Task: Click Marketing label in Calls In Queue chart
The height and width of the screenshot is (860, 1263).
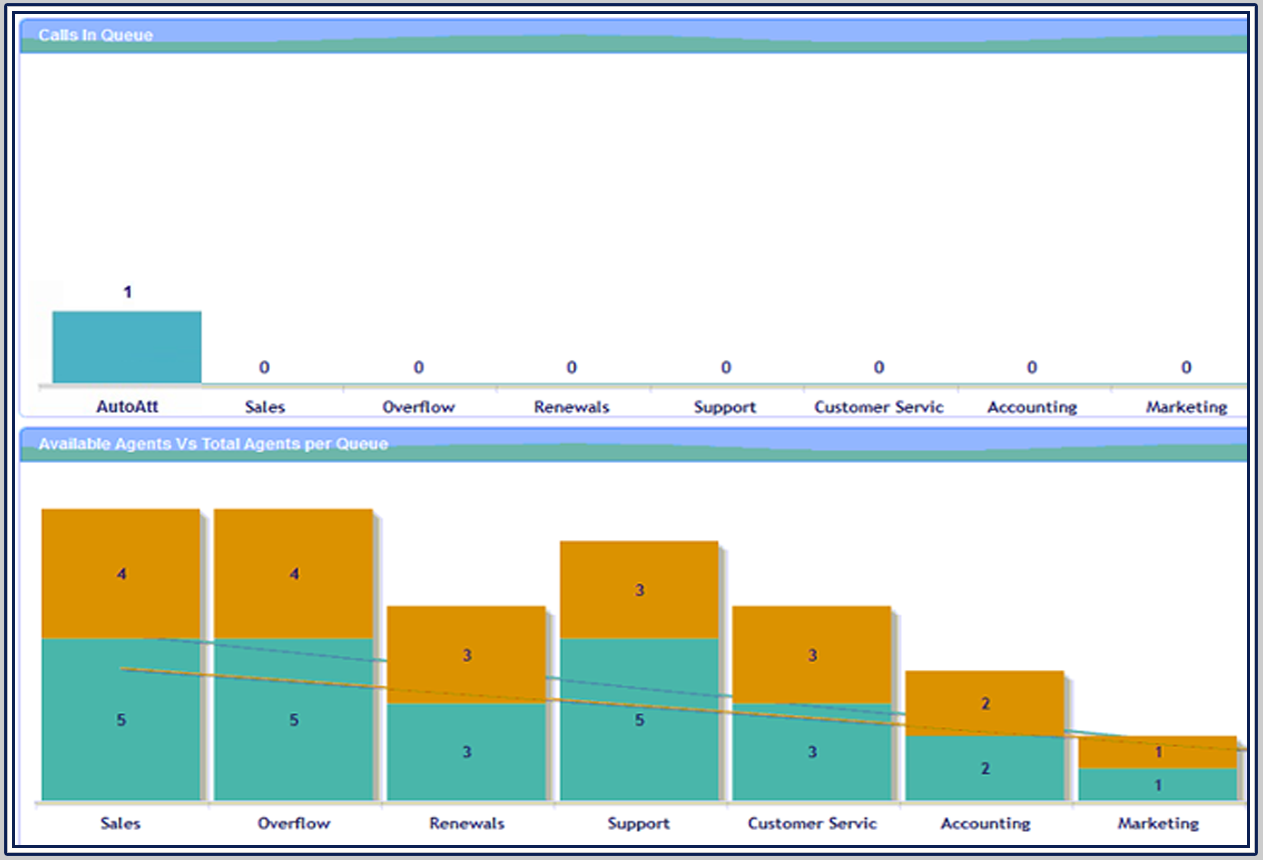Action: tap(1186, 407)
